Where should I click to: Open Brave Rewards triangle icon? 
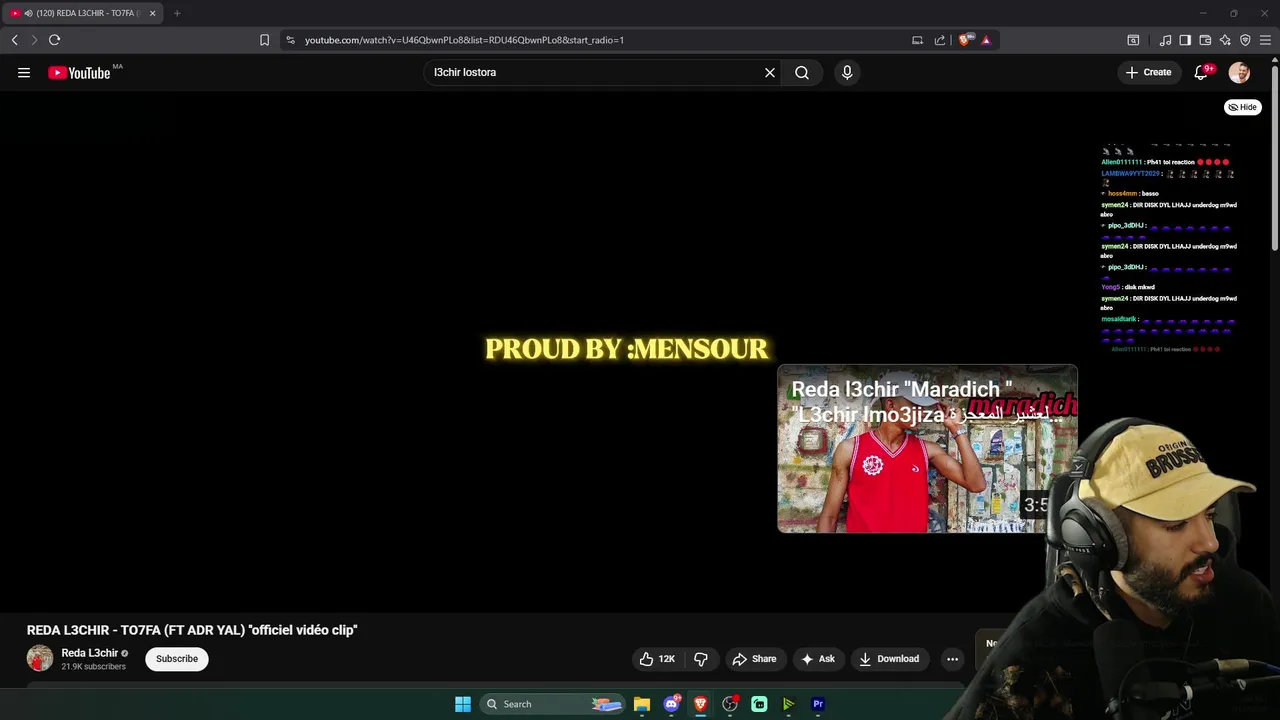[986, 40]
